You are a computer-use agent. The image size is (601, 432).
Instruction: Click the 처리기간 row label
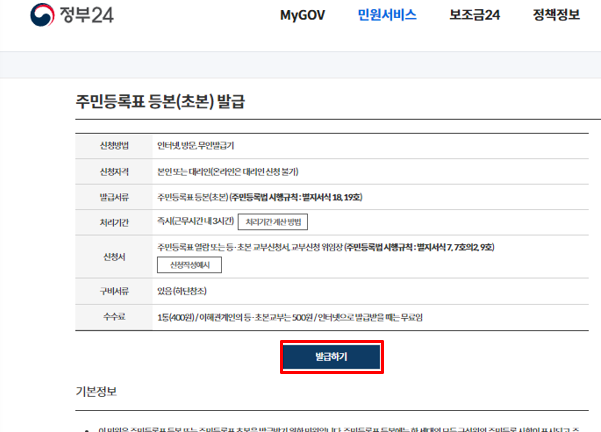[x=114, y=223]
